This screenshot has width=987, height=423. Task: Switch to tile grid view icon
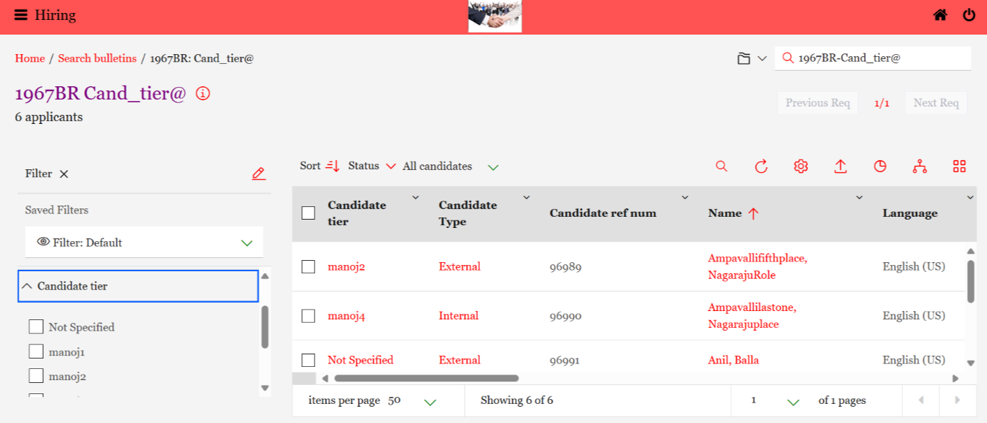pyautogui.click(x=959, y=166)
